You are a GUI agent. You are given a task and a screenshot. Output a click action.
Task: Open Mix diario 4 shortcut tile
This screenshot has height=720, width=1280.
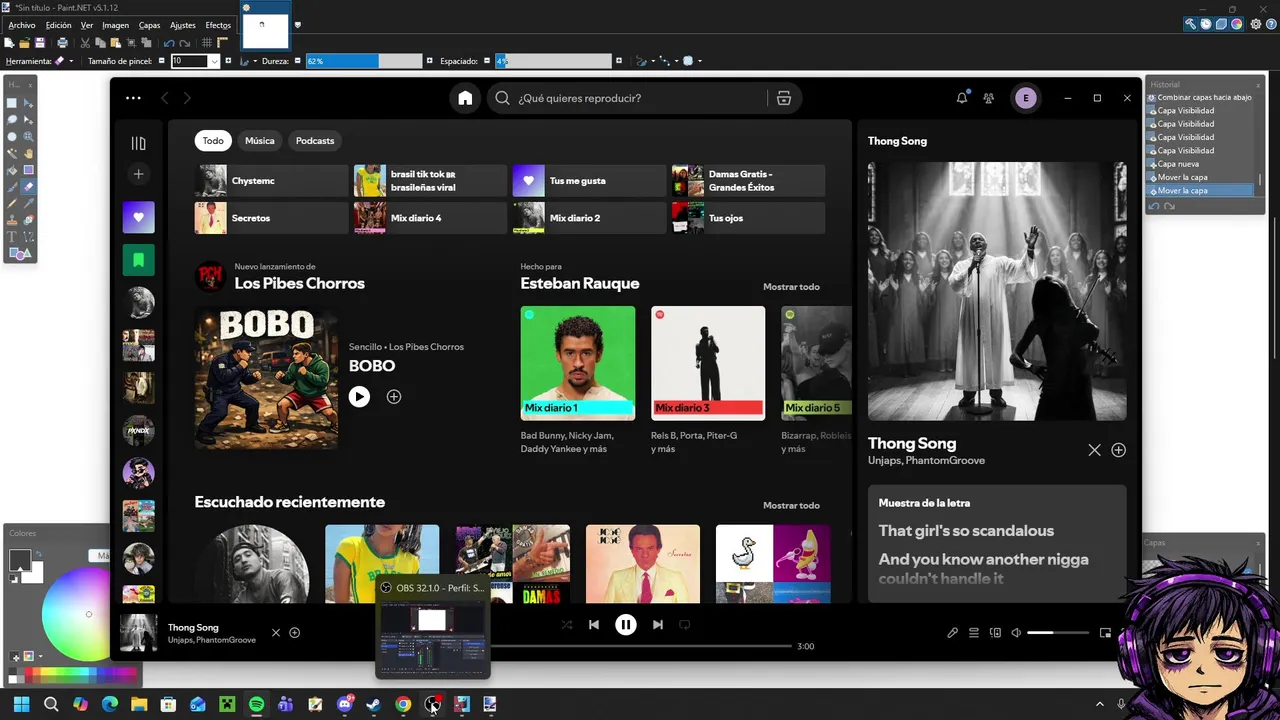coord(430,218)
